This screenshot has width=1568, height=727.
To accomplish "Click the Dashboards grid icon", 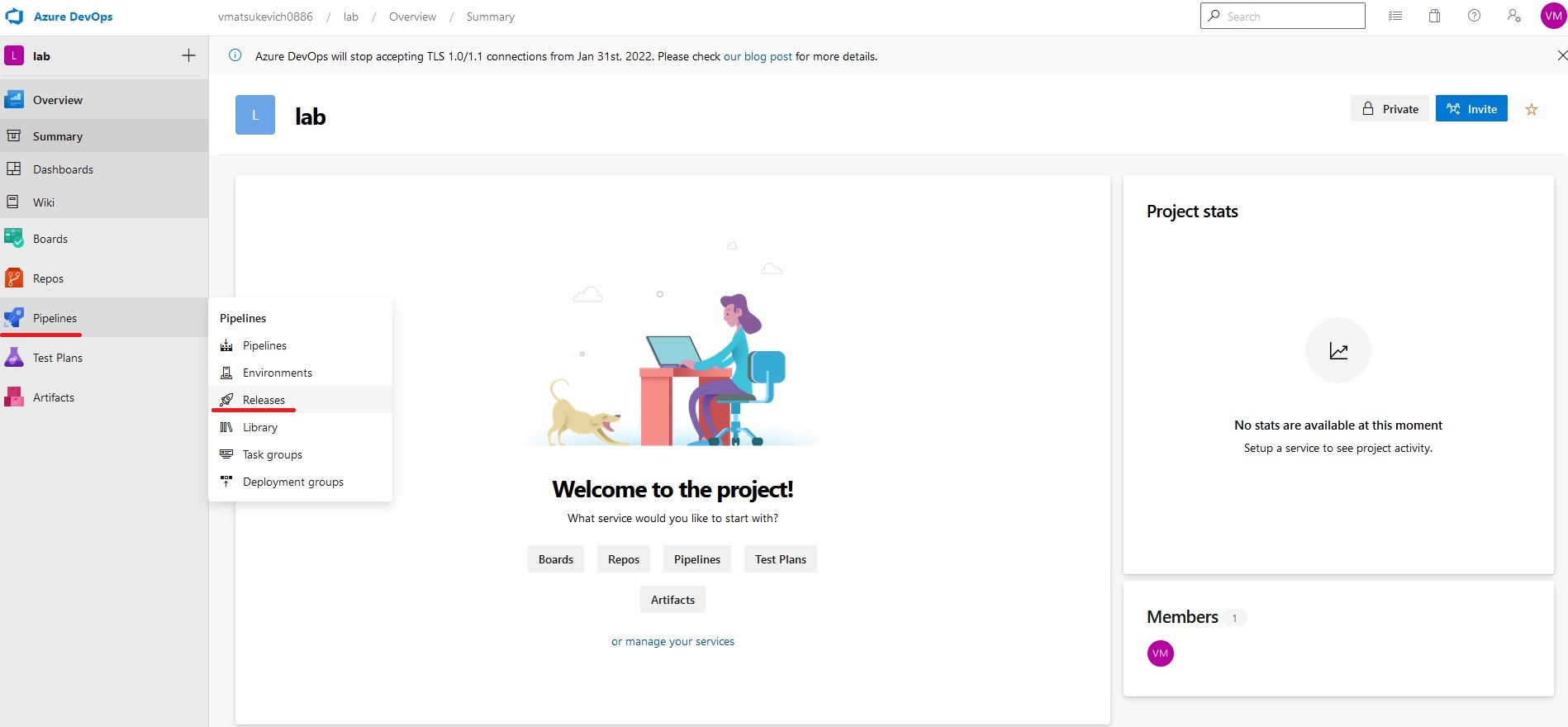I will click(x=13, y=169).
